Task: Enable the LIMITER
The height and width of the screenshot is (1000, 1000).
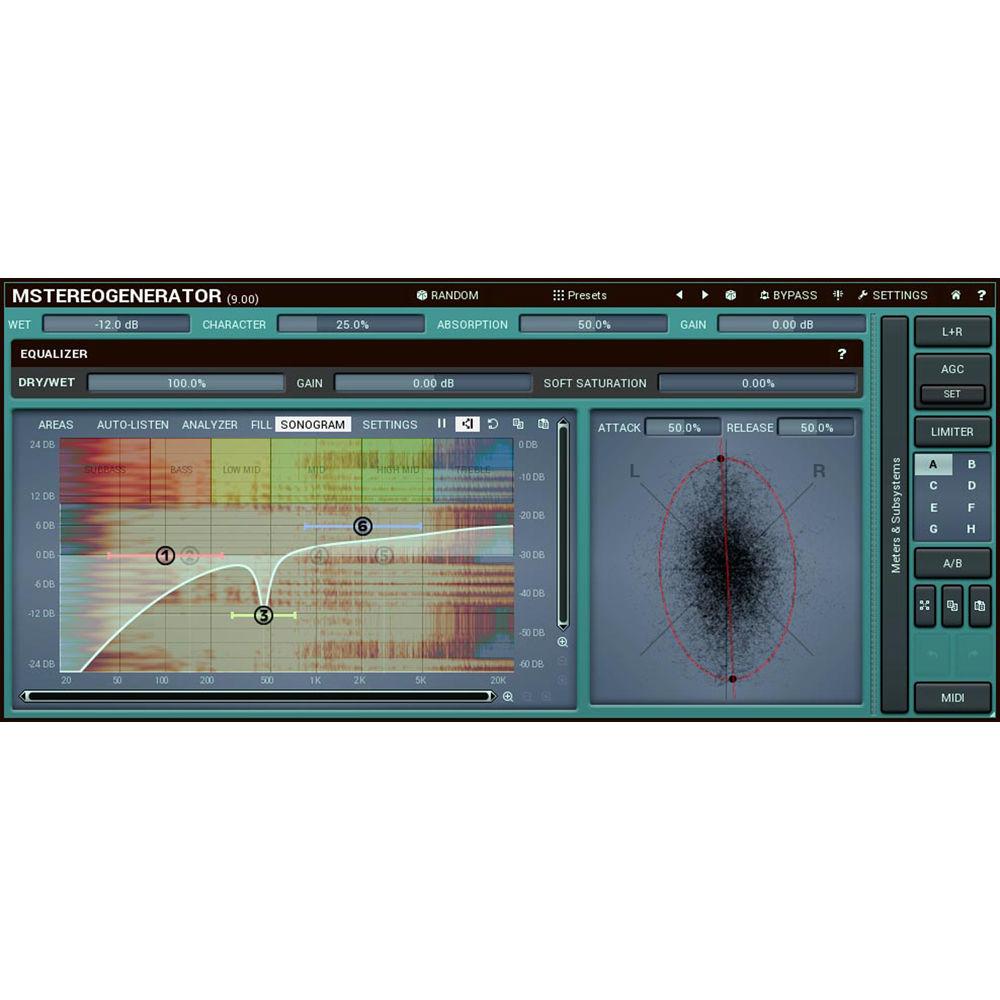Action: coord(952,432)
